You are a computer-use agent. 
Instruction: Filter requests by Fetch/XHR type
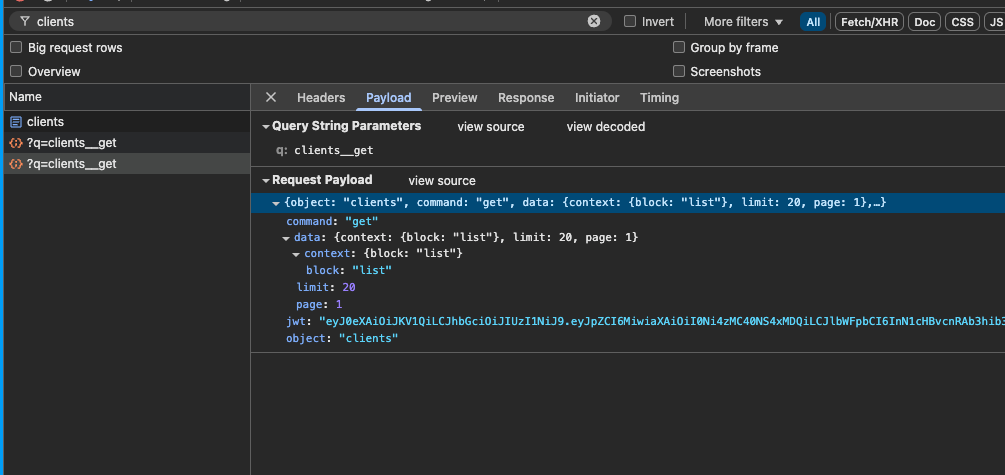(x=867, y=21)
